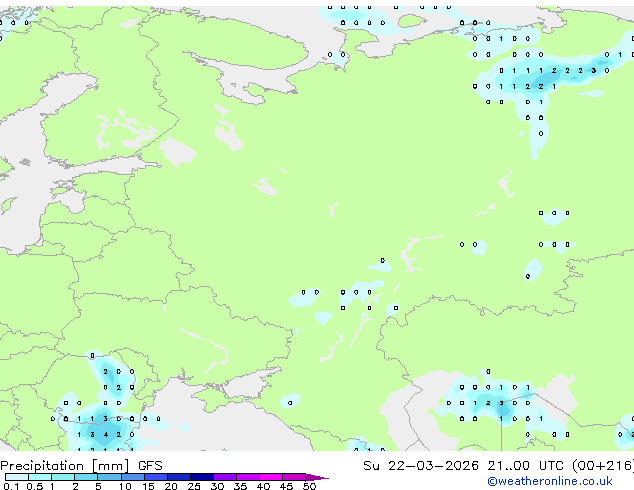Viewport: 634px width, 490px height.
Task: Pick the 30–35 mm purple legend swatch
Action: (225, 477)
